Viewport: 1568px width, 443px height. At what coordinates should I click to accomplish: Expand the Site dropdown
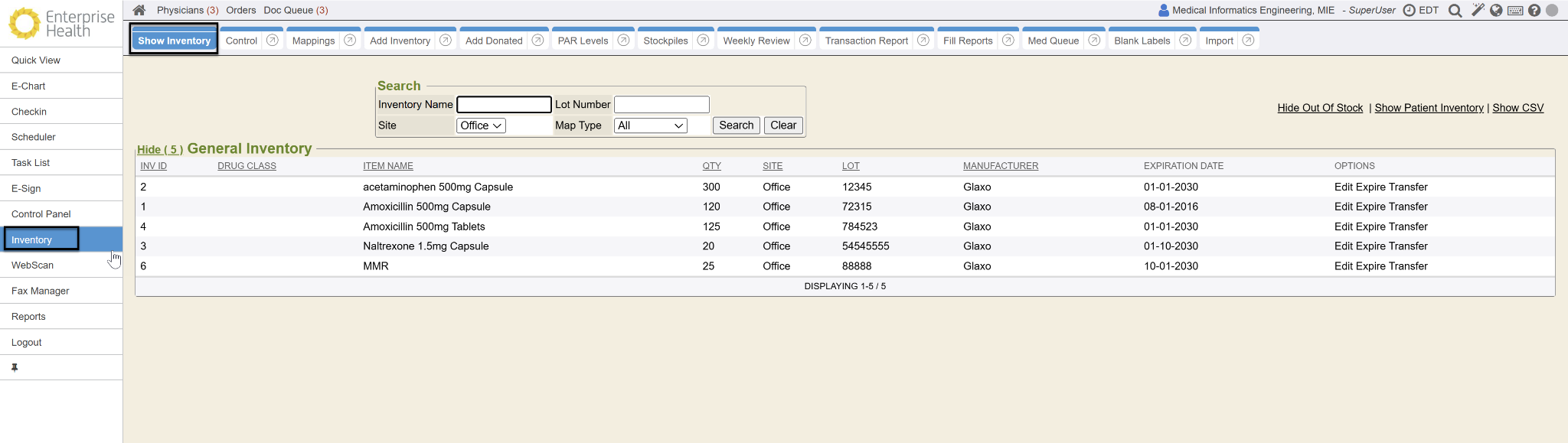(481, 125)
